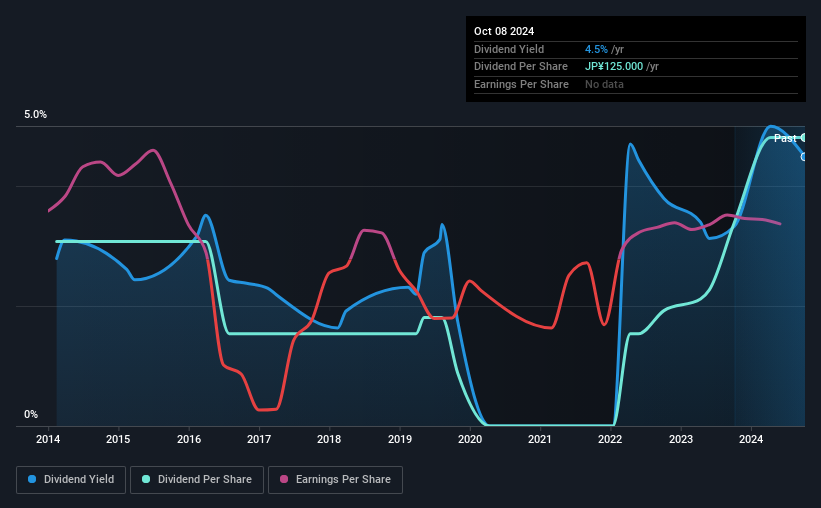Screen dimensions: 821x508
Task: Select the 2016 x-axis label
Action: [188, 439]
